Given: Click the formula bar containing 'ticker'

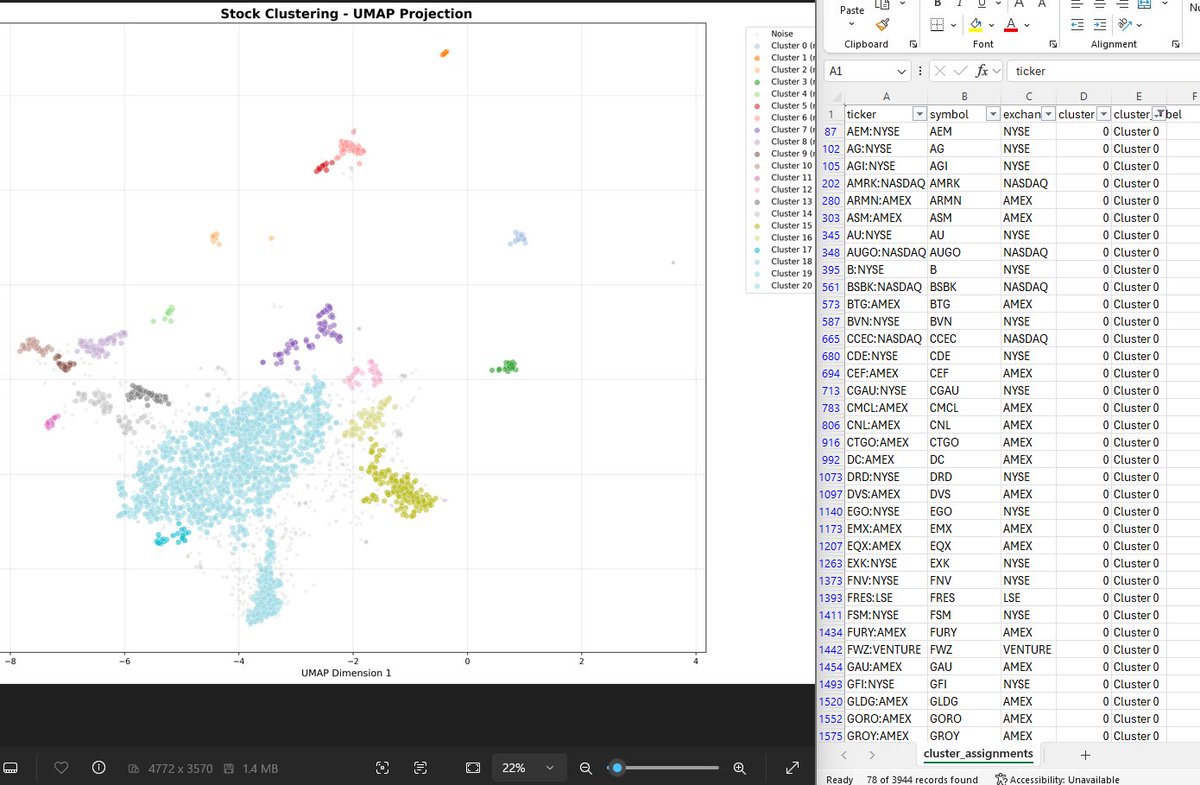Looking at the screenshot, I should 1103,71.
